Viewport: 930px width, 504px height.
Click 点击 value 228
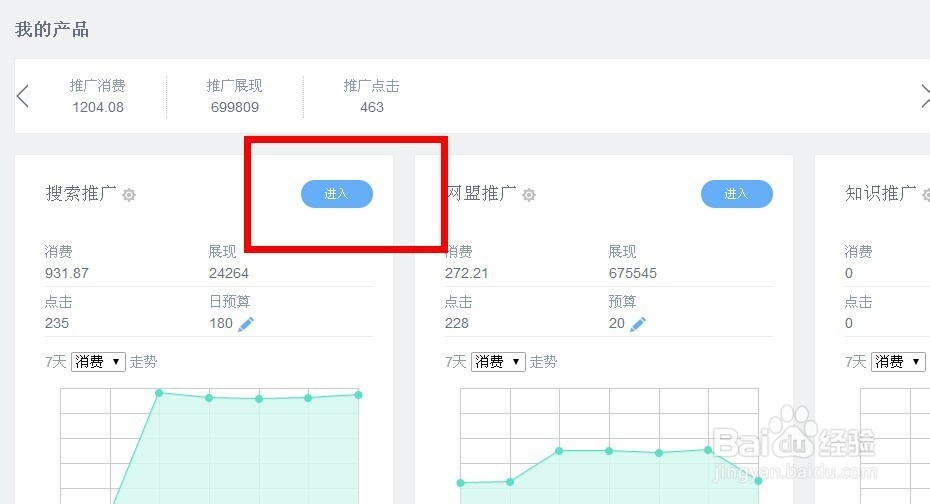457,323
